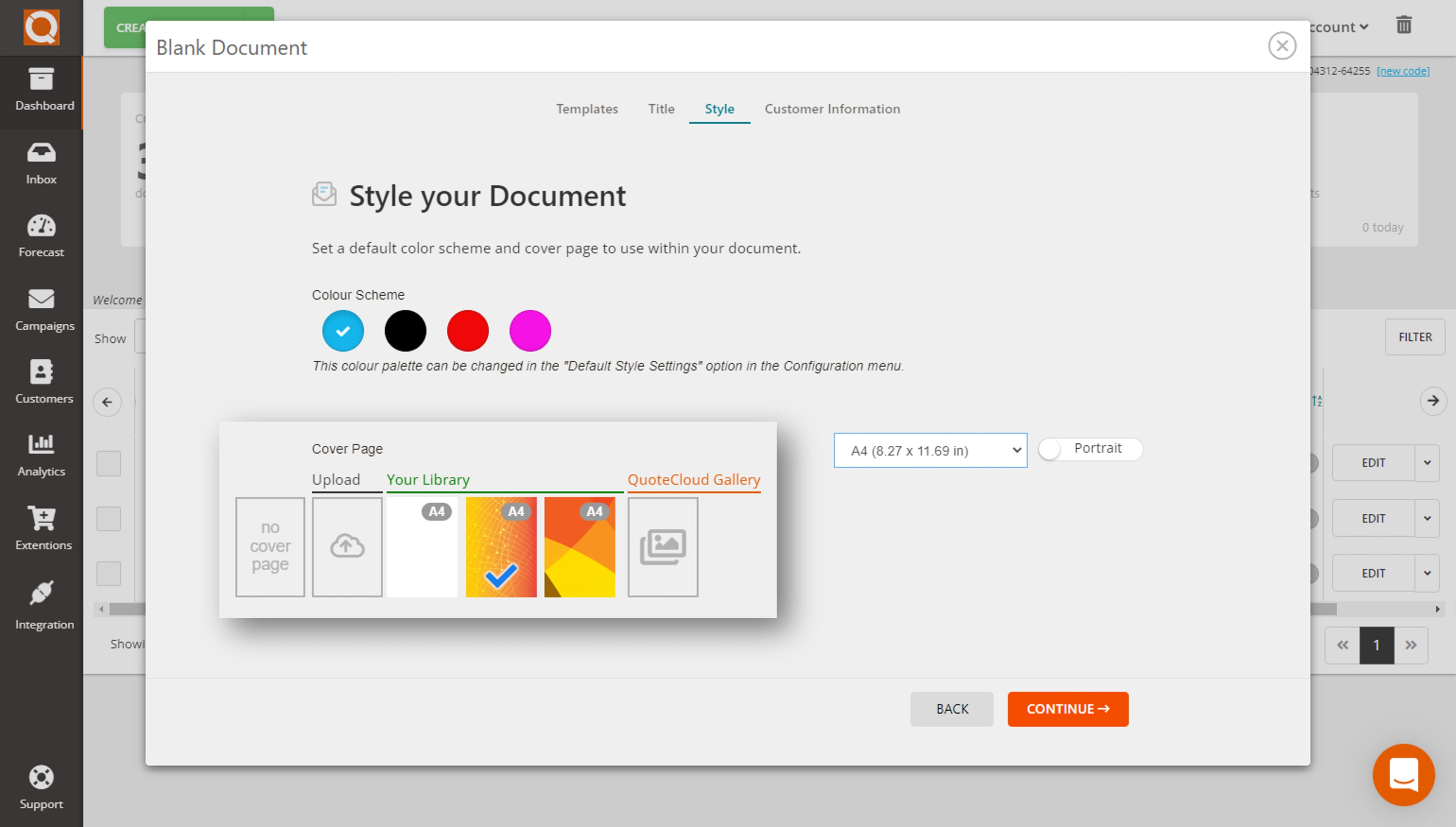
Task: Open the Support chat bubble
Action: 1403,774
